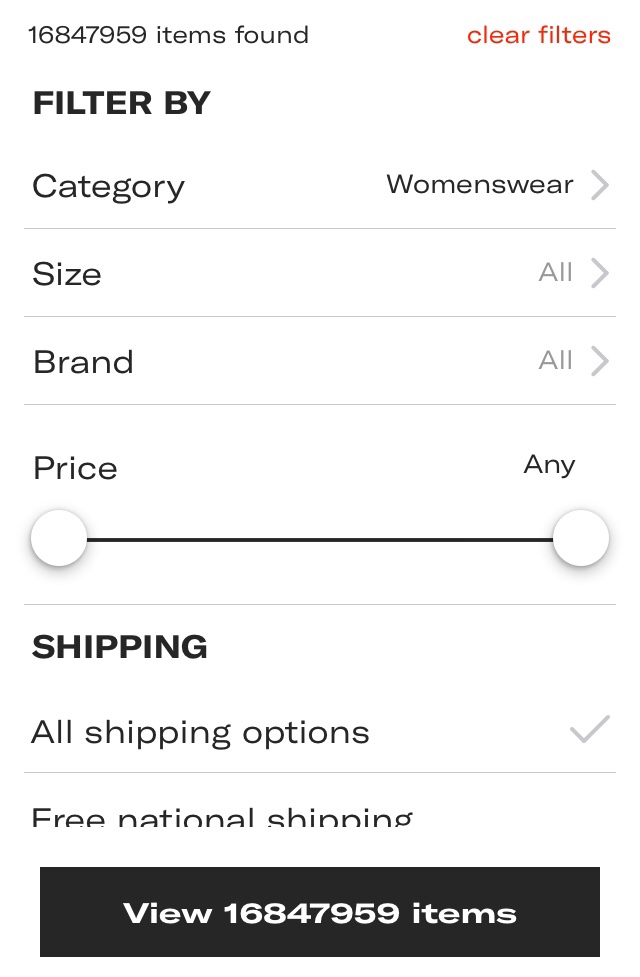
Task: Tap the Brand 'All' value
Action: coord(555,361)
